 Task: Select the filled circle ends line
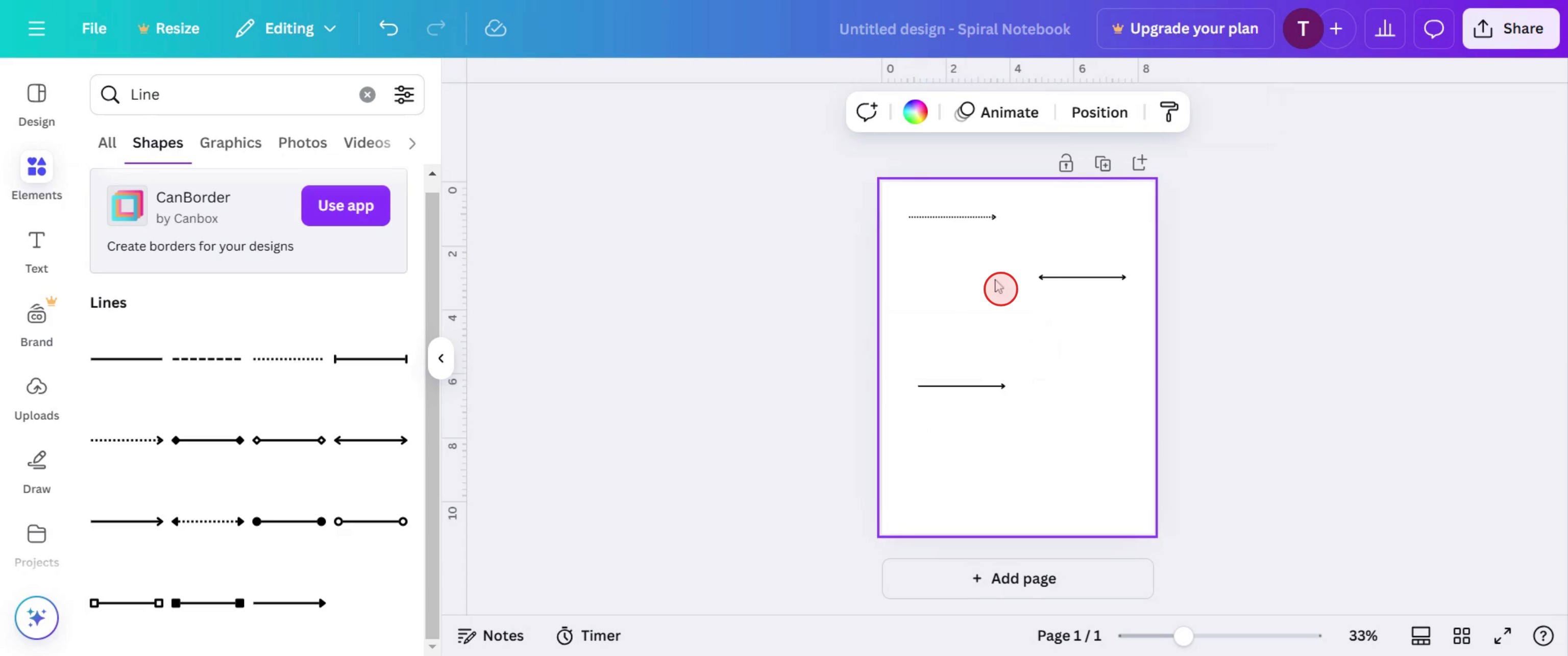(289, 521)
